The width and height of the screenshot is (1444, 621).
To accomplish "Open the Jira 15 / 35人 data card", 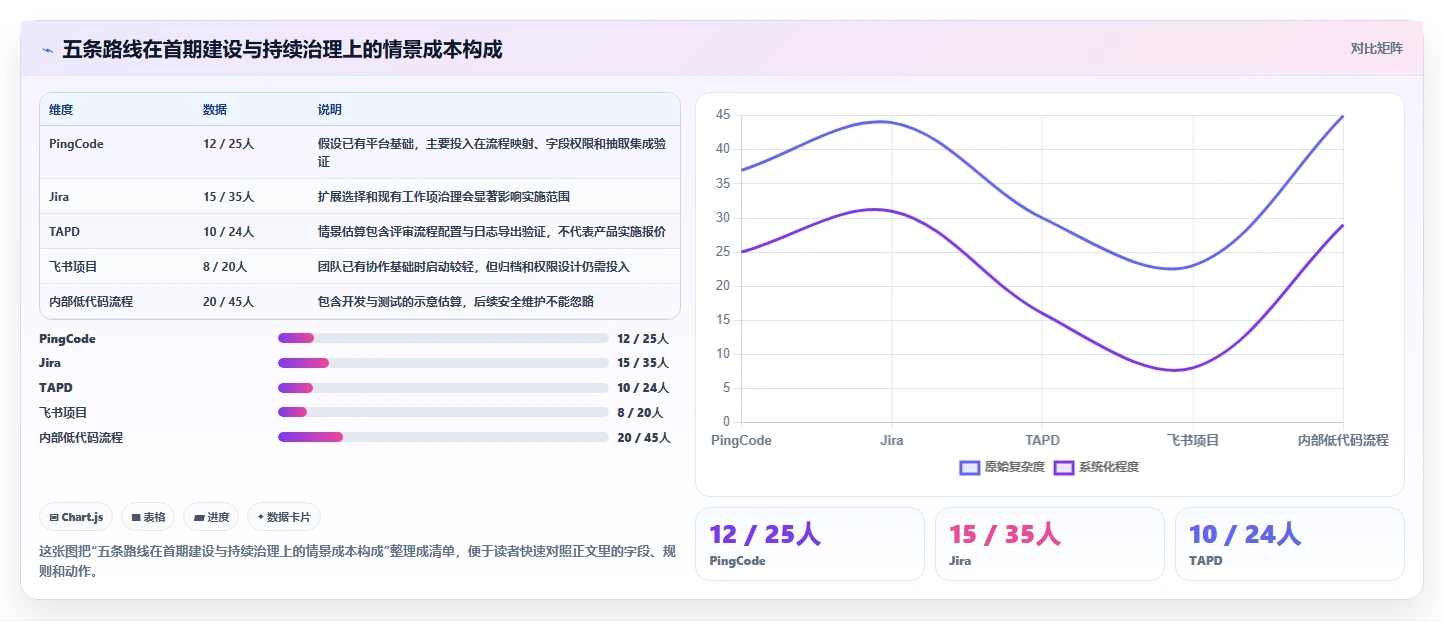I will [x=1050, y=544].
